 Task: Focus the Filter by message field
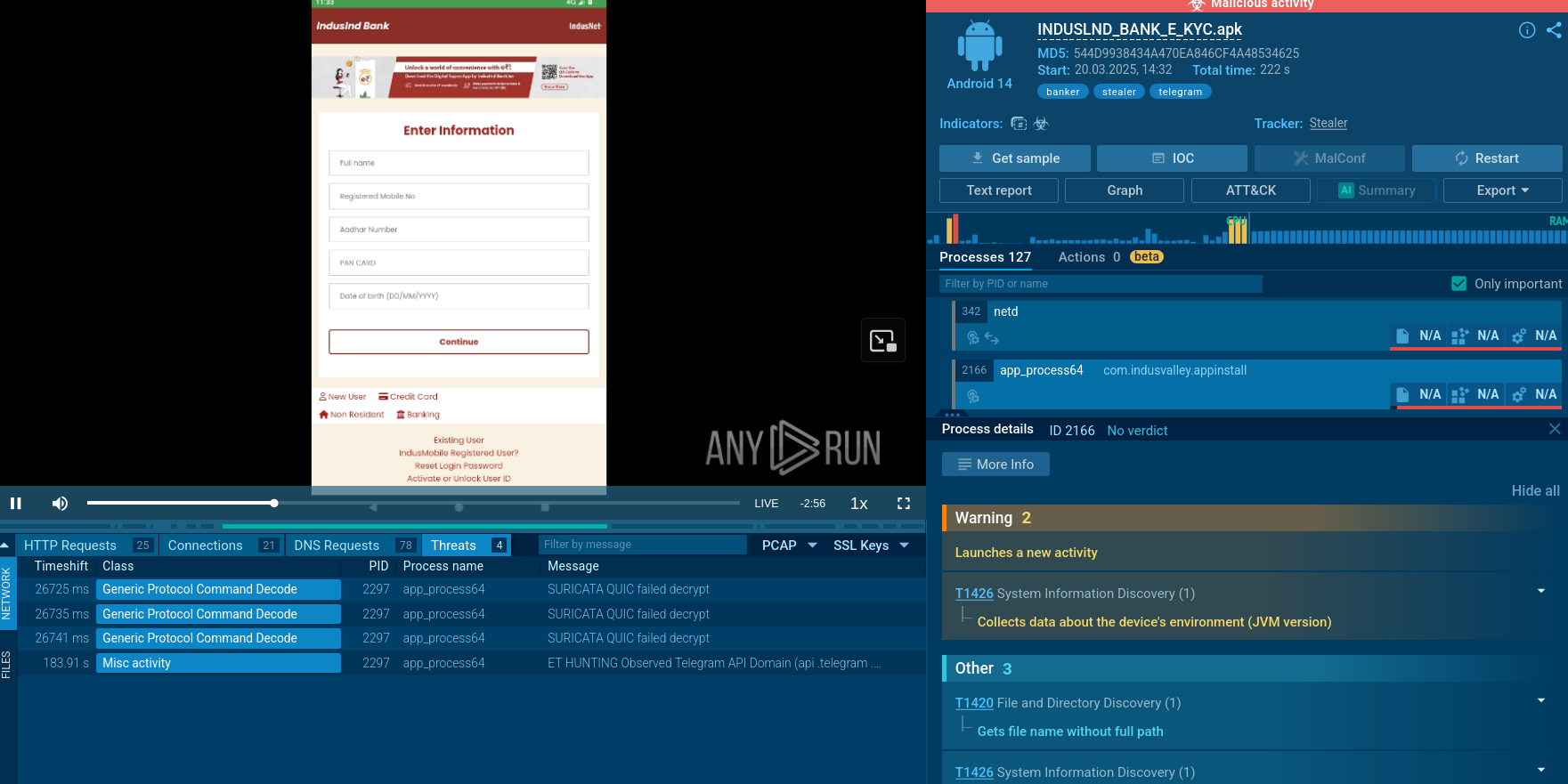[x=642, y=545]
